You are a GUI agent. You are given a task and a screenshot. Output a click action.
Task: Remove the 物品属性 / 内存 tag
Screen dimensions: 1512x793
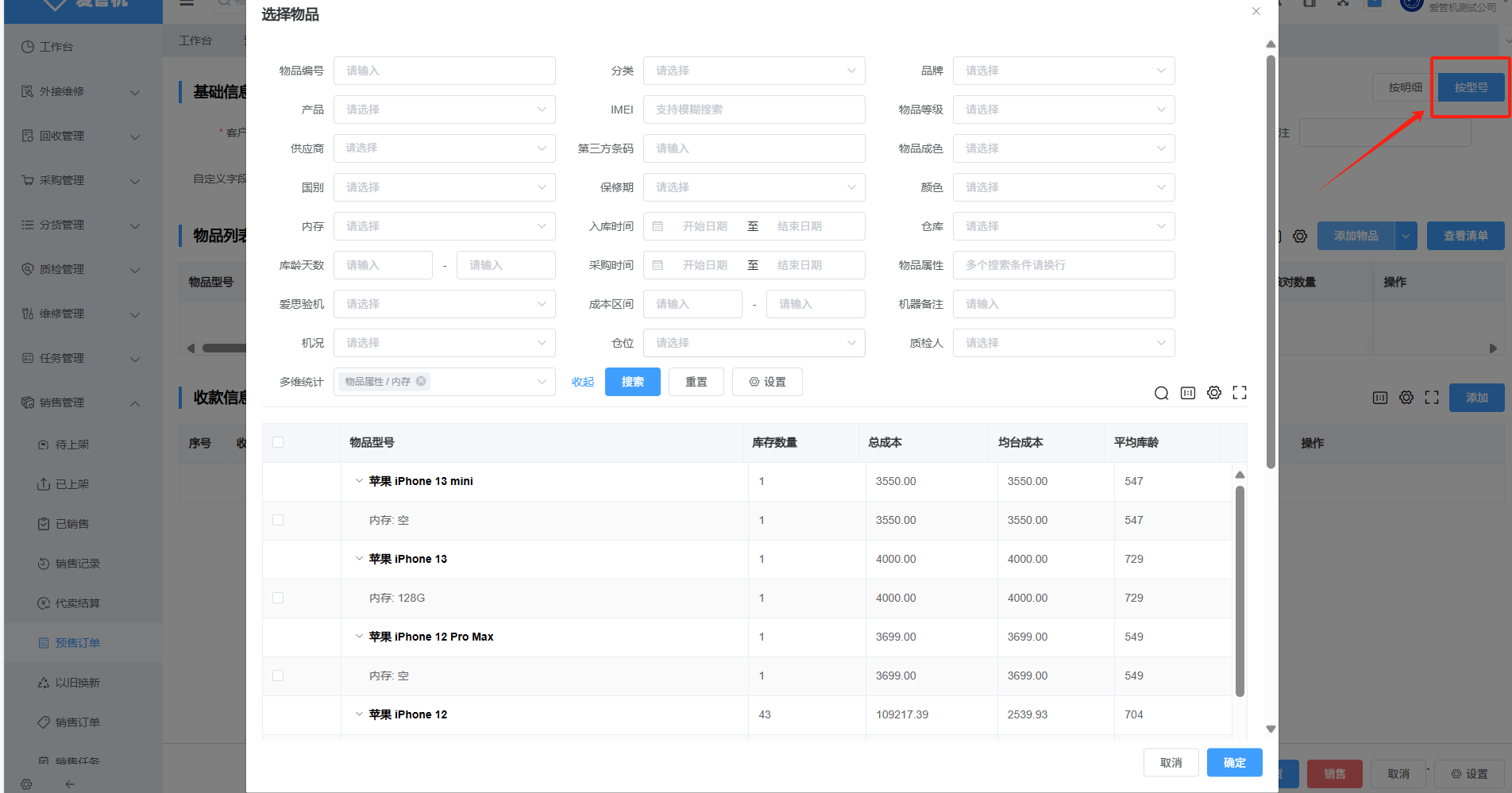[421, 381]
